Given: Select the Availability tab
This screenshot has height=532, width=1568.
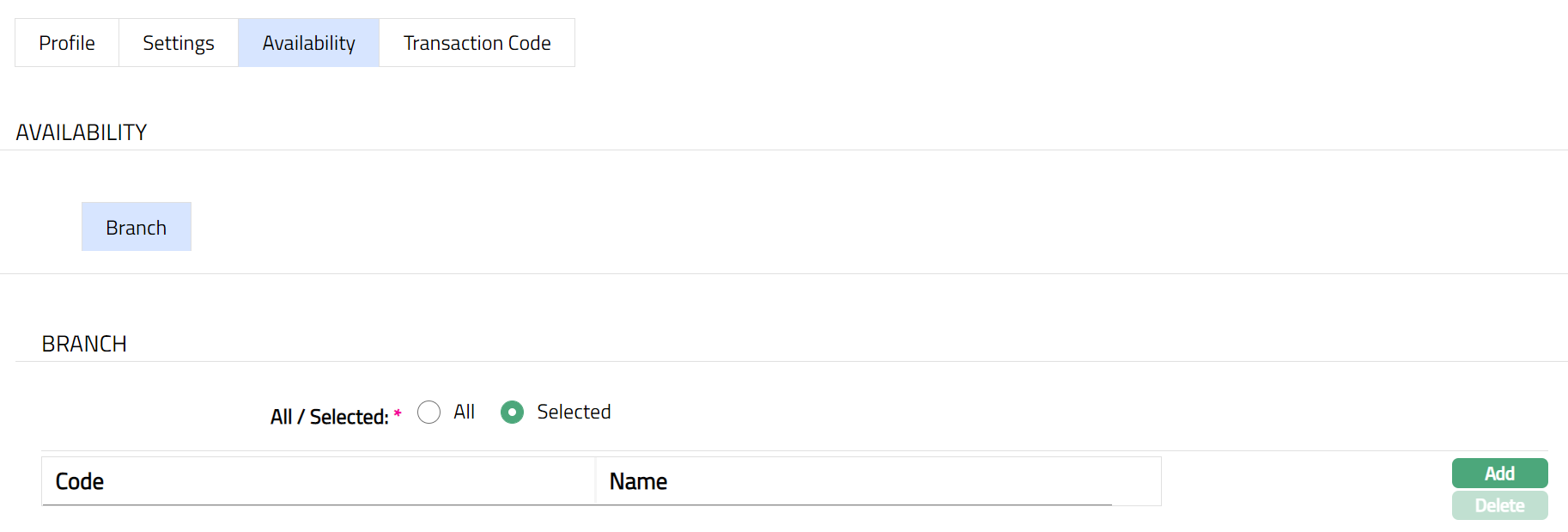Looking at the screenshot, I should click(x=309, y=43).
